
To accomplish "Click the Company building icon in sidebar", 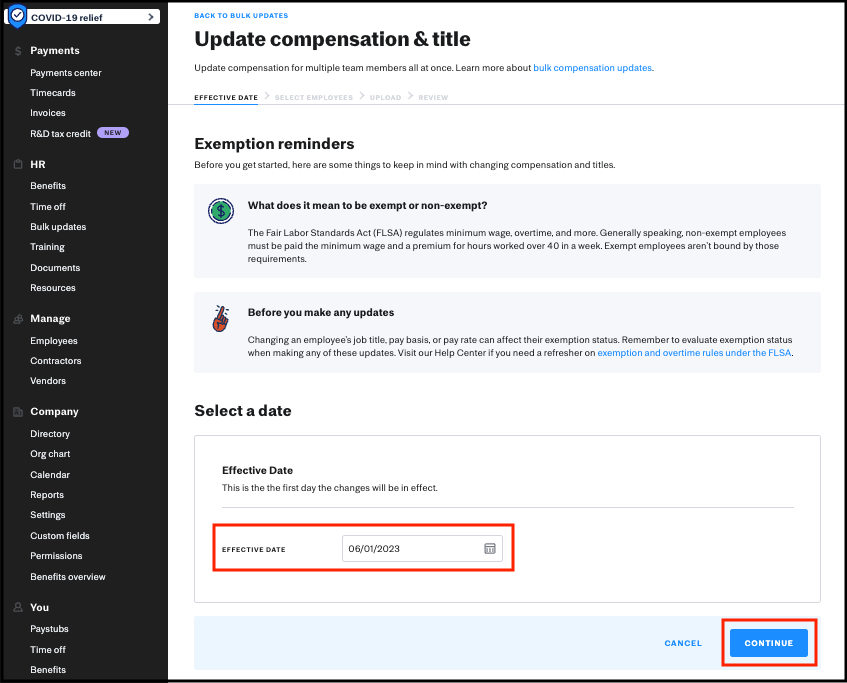I will (x=18, y=412).
